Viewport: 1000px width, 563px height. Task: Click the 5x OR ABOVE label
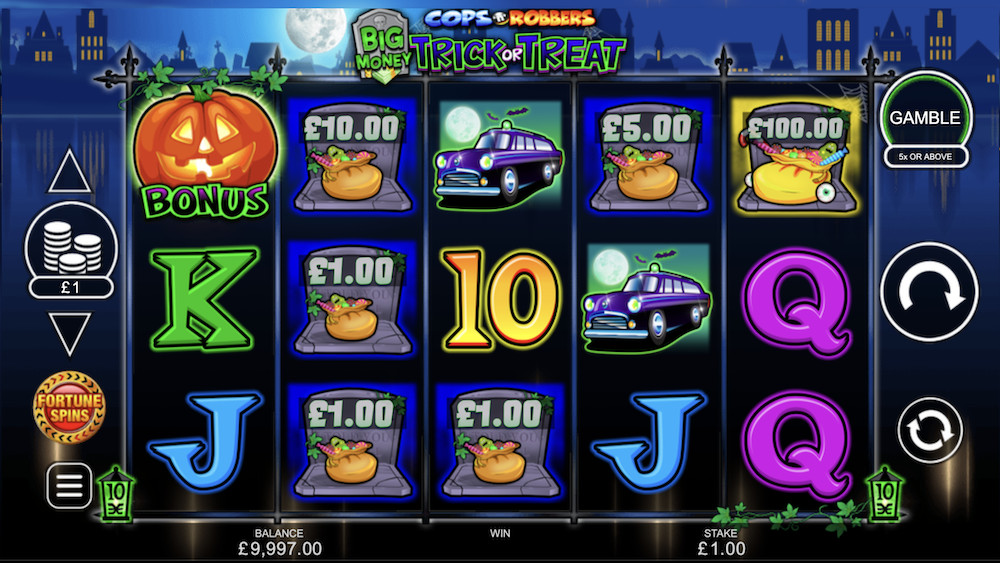tap(925, 156)
